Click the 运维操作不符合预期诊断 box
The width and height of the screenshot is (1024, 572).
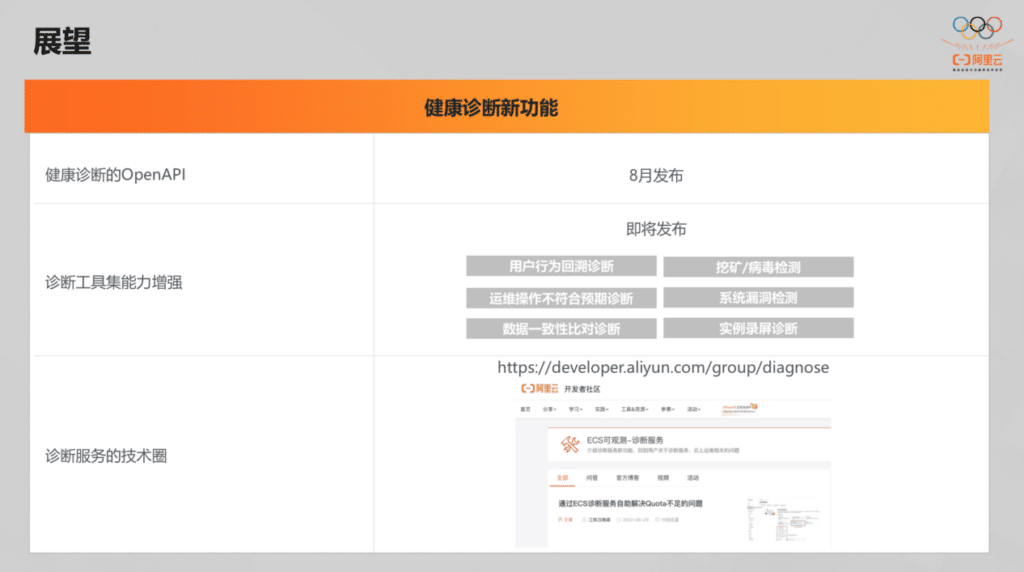[561, 298]
